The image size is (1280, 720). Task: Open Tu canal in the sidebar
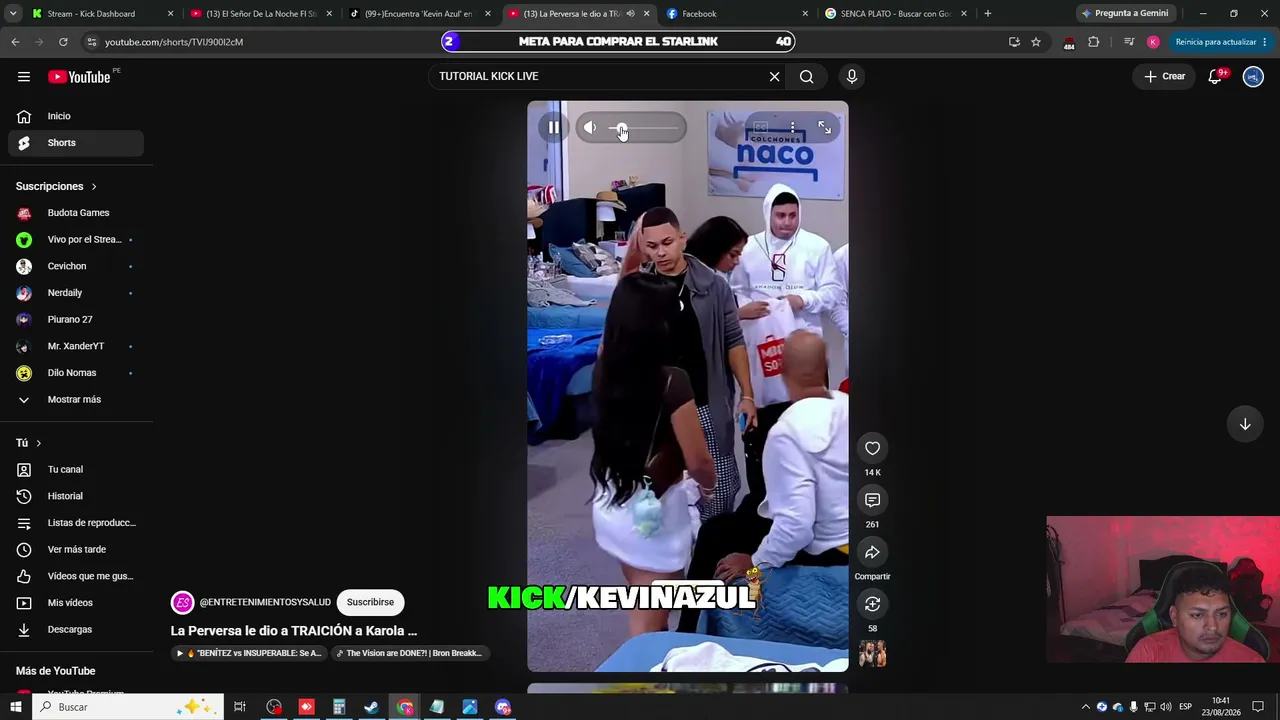click(x=76, y=470)
